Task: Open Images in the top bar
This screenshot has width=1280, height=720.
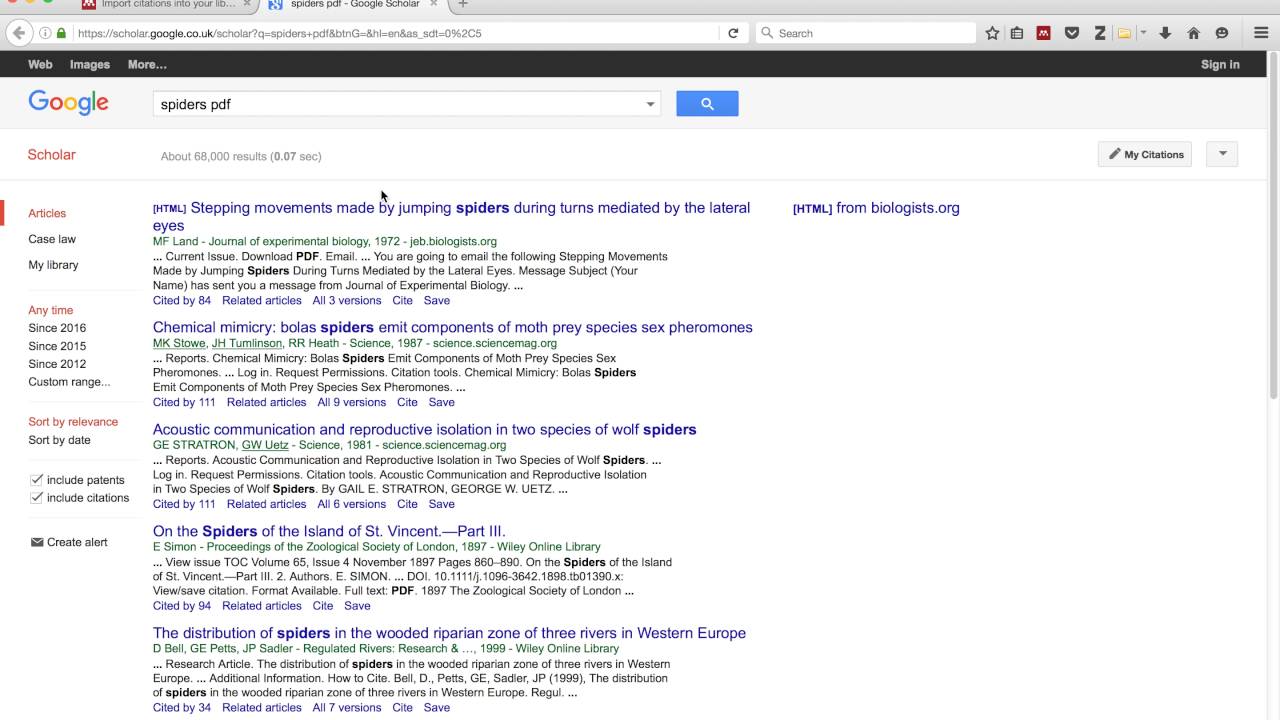Action: pyautogui.click(x=90, y=64)
